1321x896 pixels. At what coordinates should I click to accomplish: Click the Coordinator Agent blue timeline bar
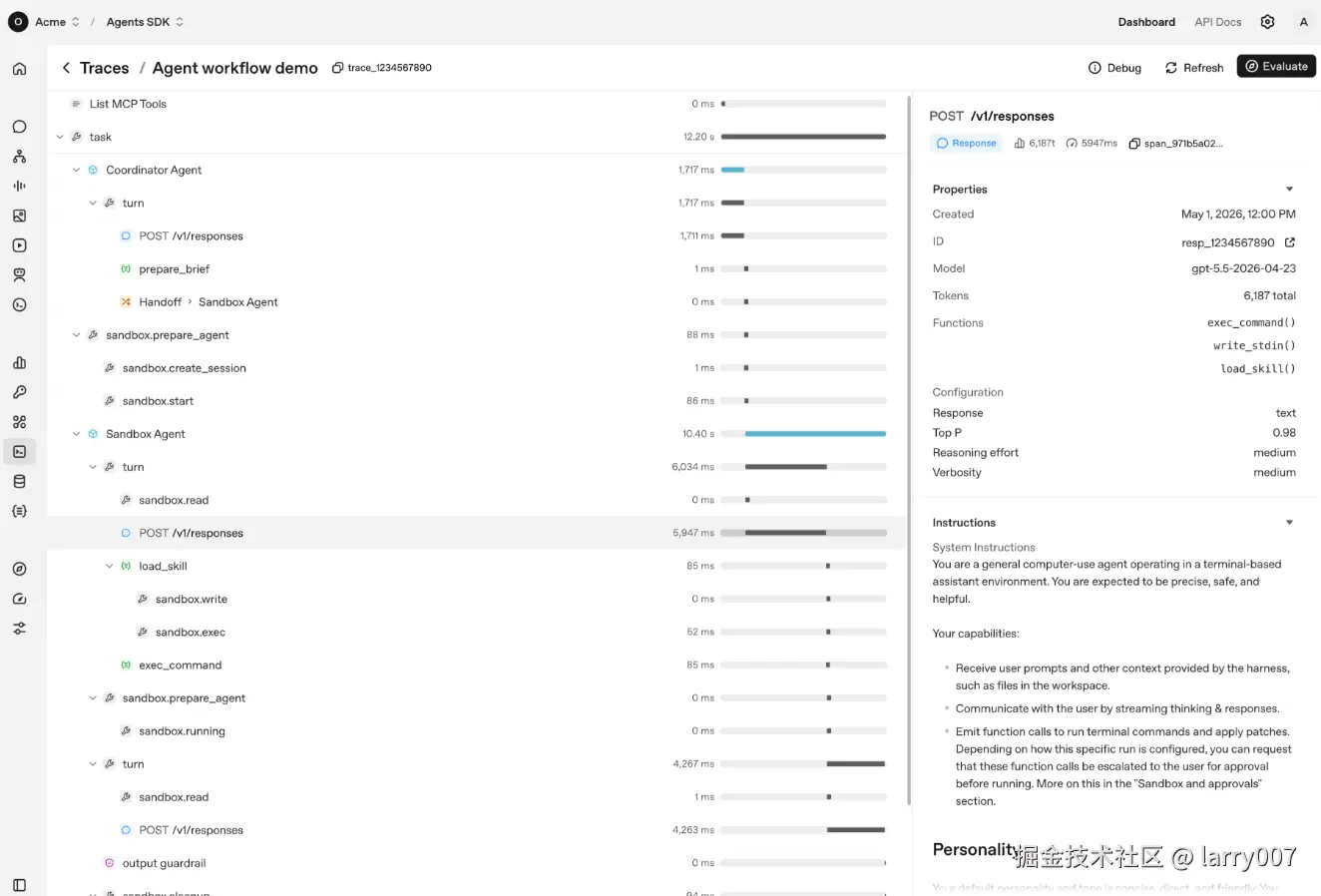732,170
